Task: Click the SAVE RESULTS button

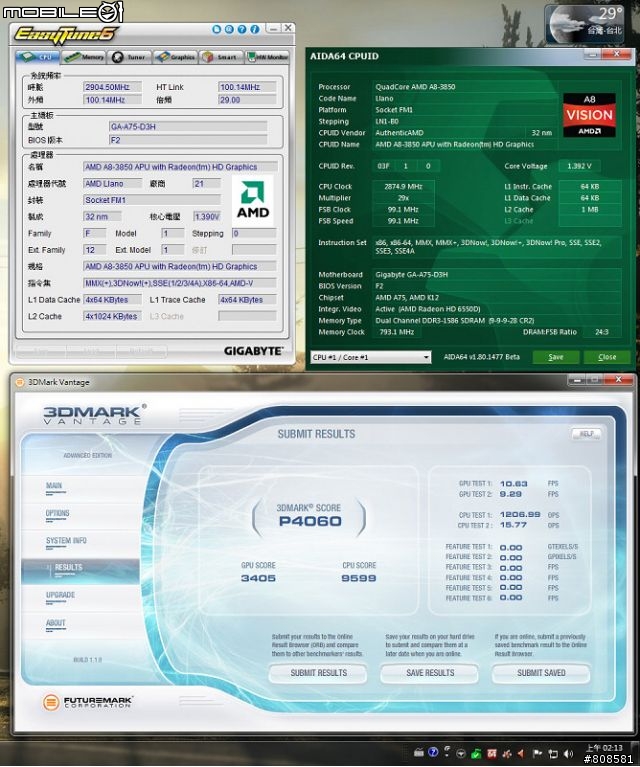Action: 430,673
